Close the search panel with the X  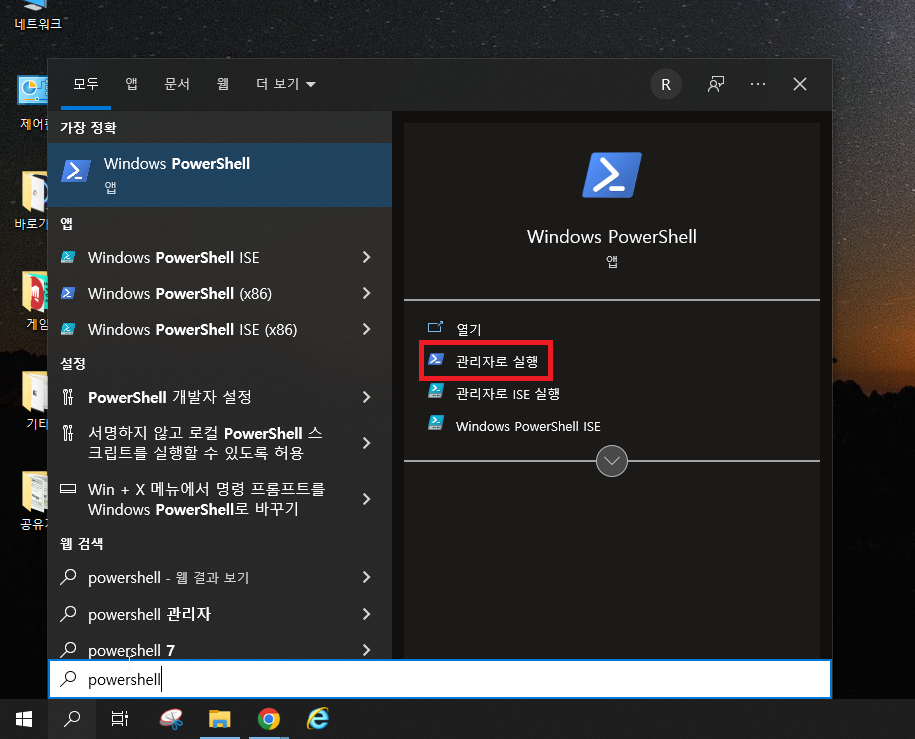tap(799, 84)
